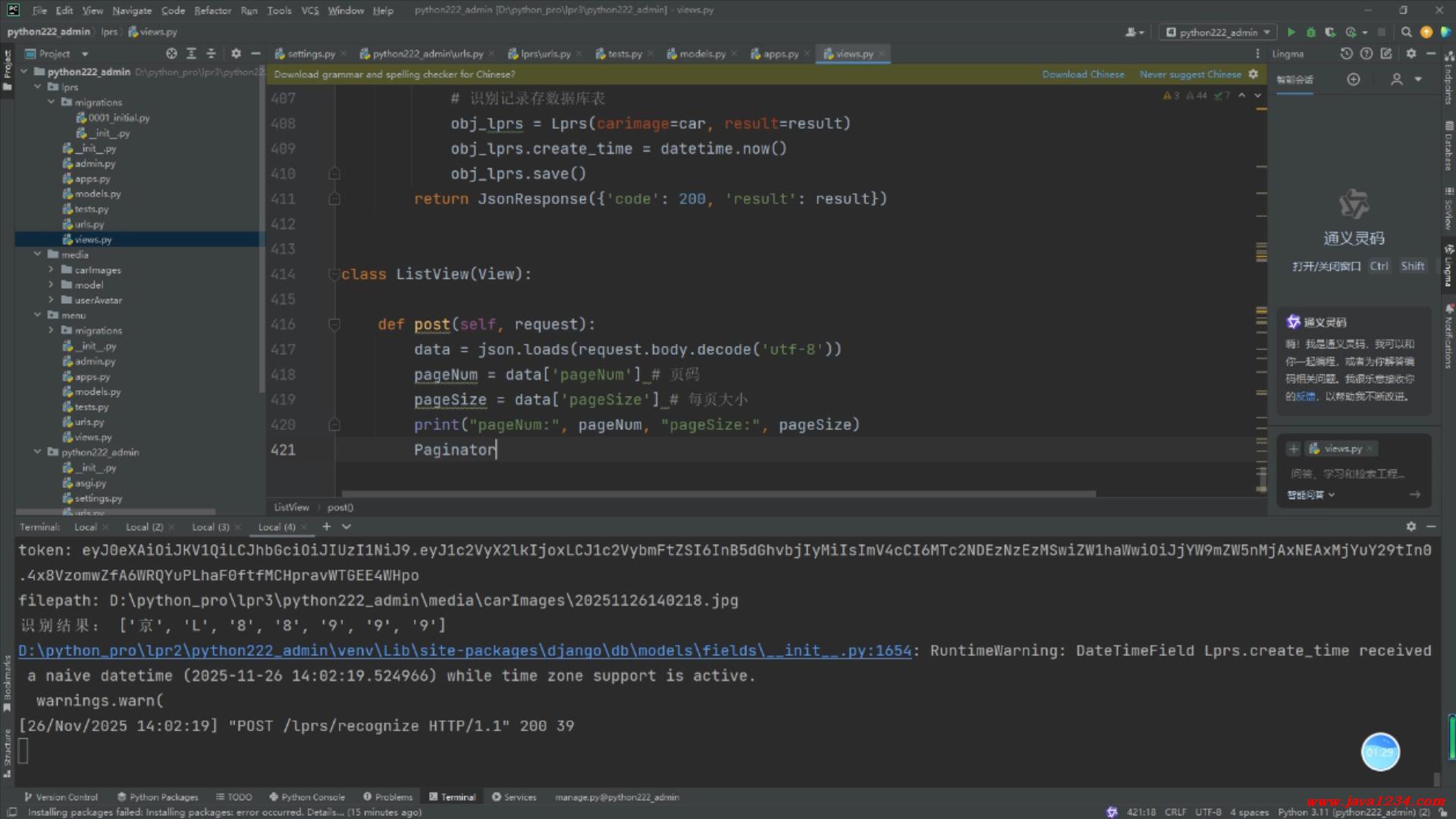Run python222_admin with the green Run button
1456x819 pixels.
point(1291,32)
